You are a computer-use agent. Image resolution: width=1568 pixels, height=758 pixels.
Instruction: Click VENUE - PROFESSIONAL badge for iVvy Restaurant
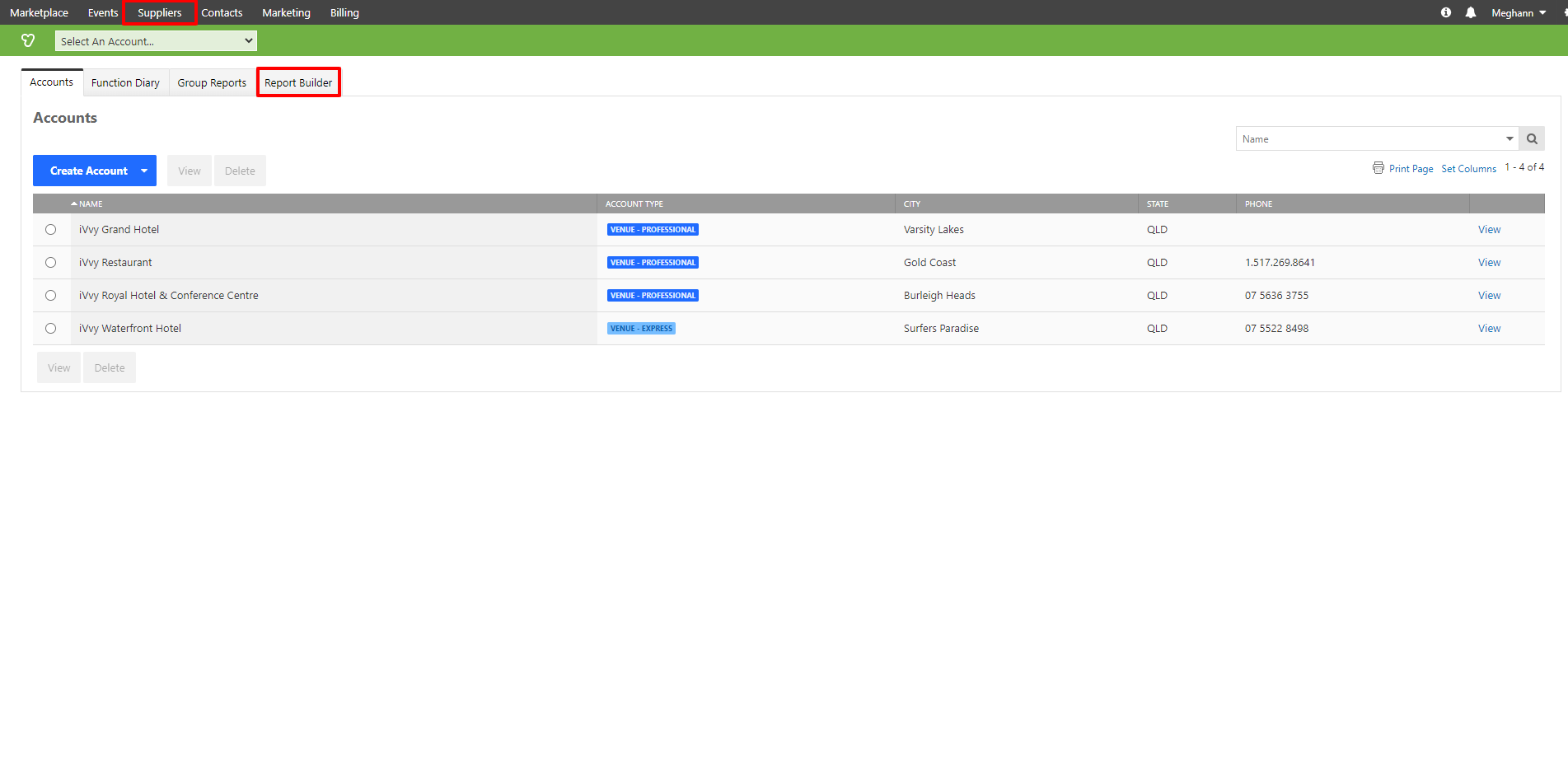[x=653, y=263]
